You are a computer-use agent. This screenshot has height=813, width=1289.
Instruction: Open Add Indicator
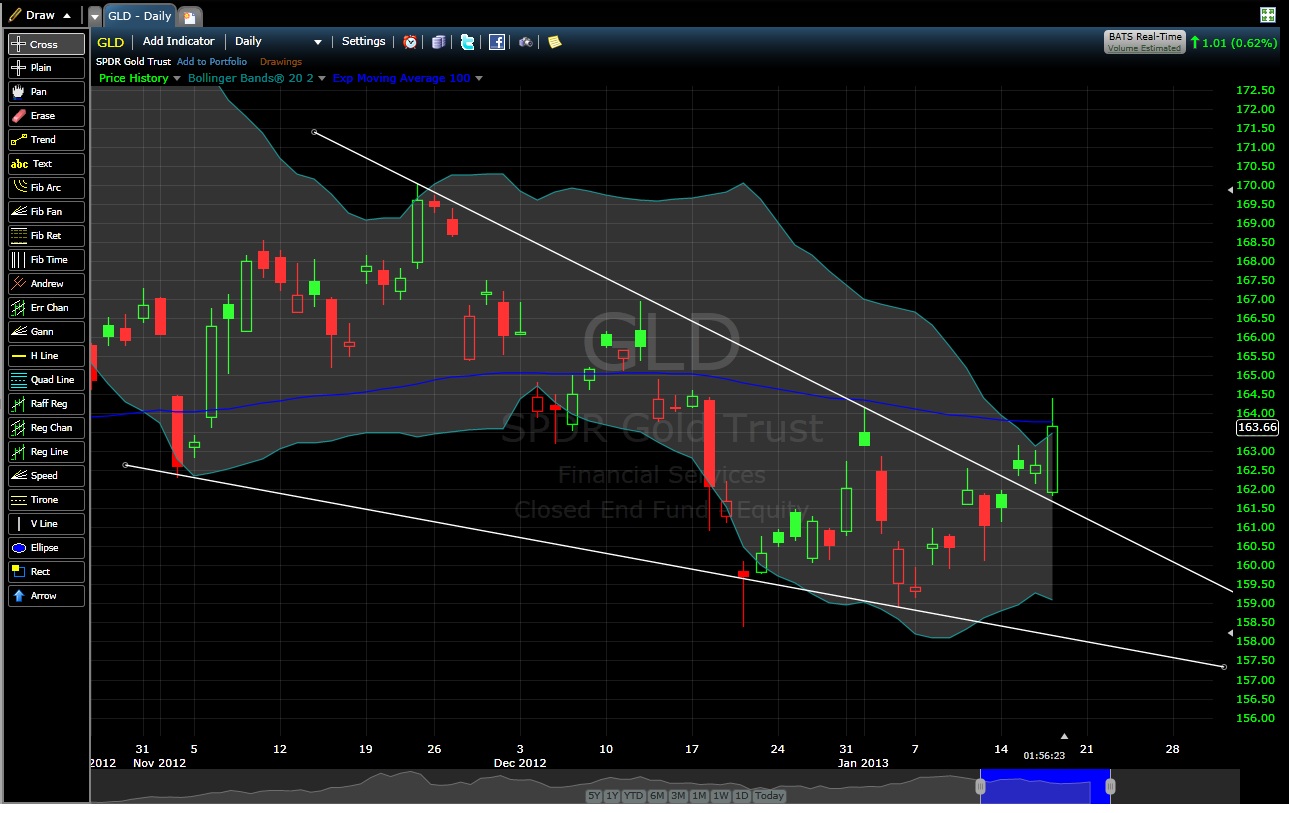(x=179, y=42)
